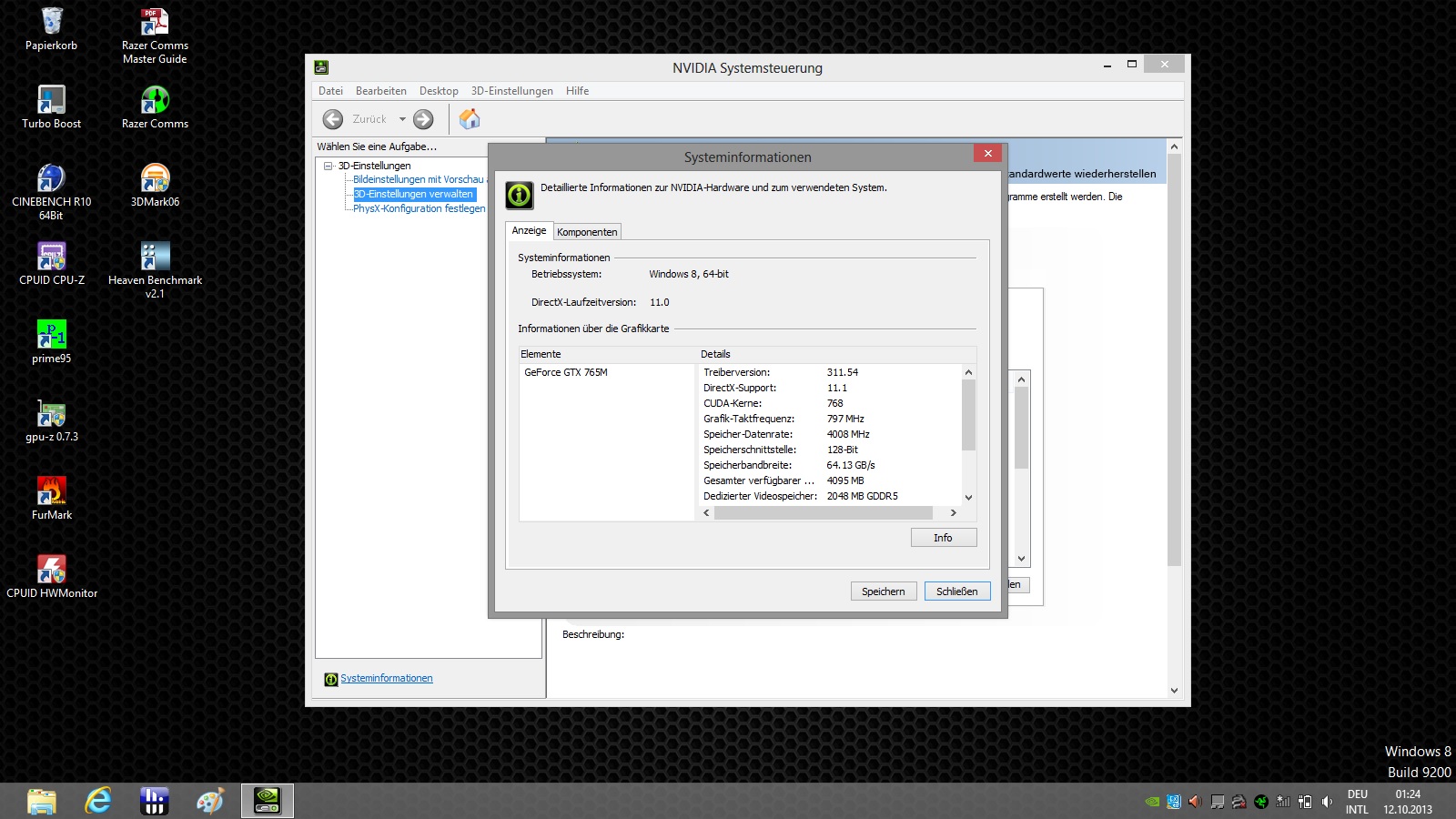The height and width of the screenshot is (819, 1456).
Task: Select Bildeinstellungen mit Vorschau in tree
Action: point(419,180)
